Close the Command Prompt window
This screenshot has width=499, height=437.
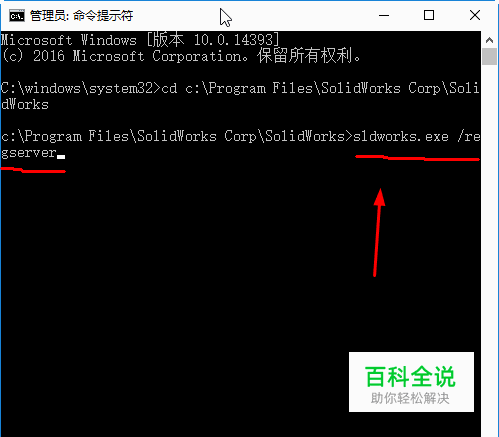click(x=475, y=15)
